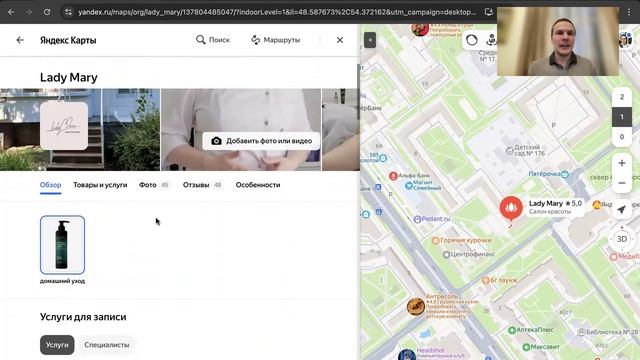This screenshot has height=360, width=640.
Task: Click the Яндекс Карты logo
Action: [x=68, y=40]
